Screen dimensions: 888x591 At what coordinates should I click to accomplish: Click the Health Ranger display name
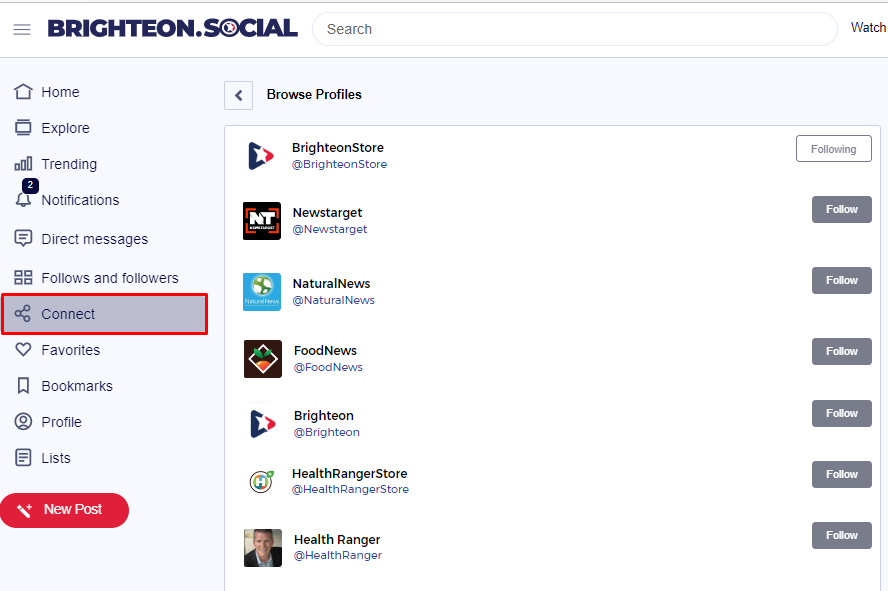click(x=337, y=539)
